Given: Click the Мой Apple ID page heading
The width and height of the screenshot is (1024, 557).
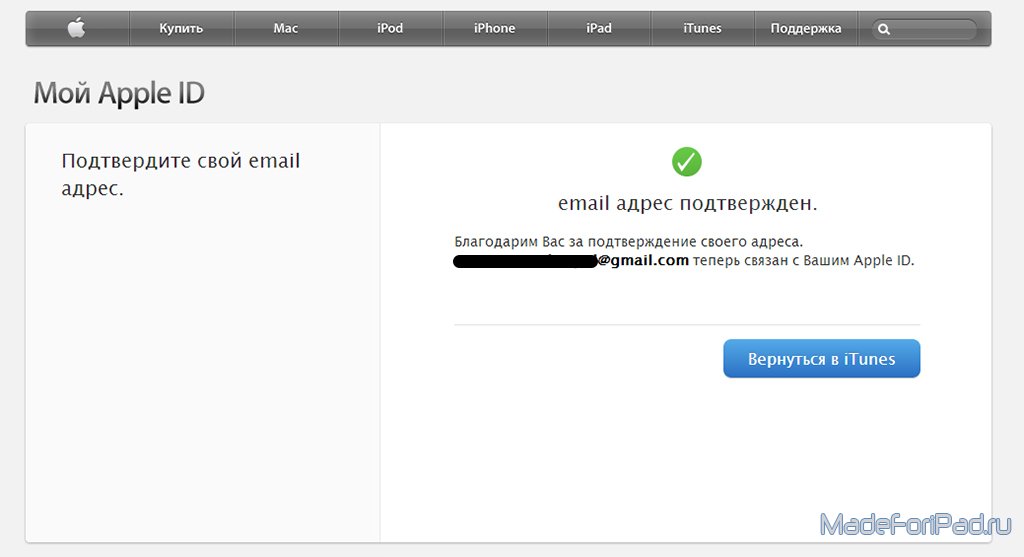Looking at the screenshot, I should coord(119,94).
